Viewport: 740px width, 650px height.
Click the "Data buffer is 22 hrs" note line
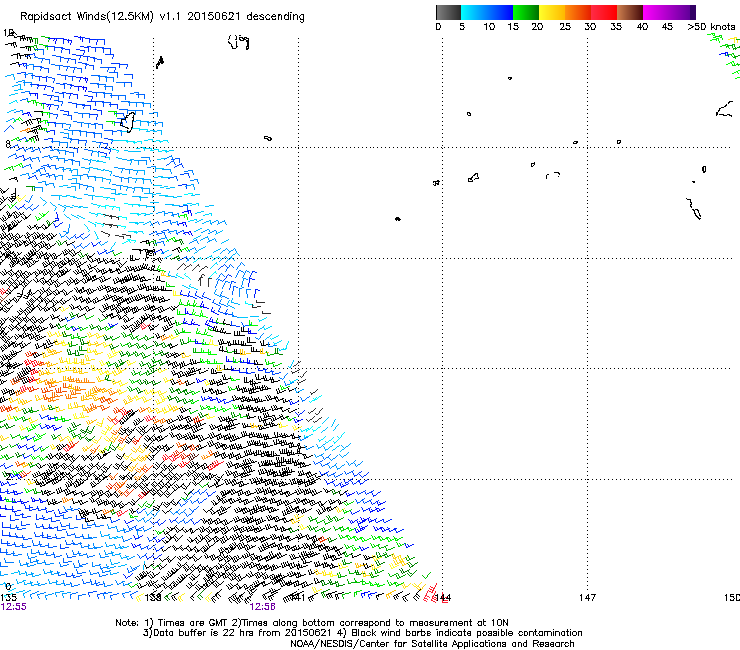362,633
